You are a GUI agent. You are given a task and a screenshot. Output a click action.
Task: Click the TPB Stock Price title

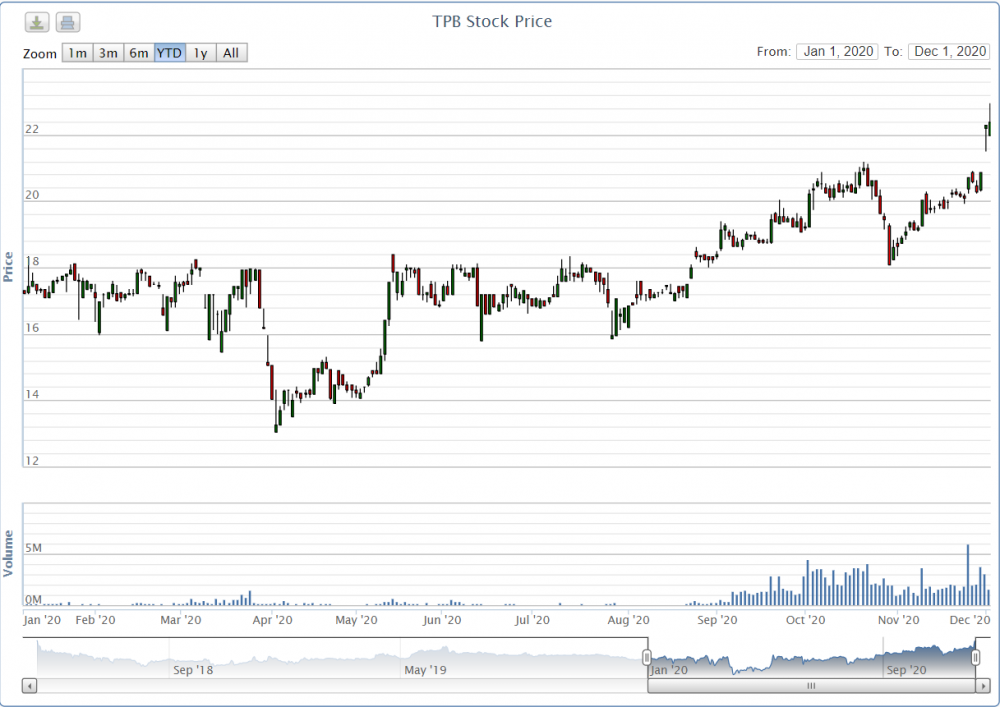pos(492,21)
